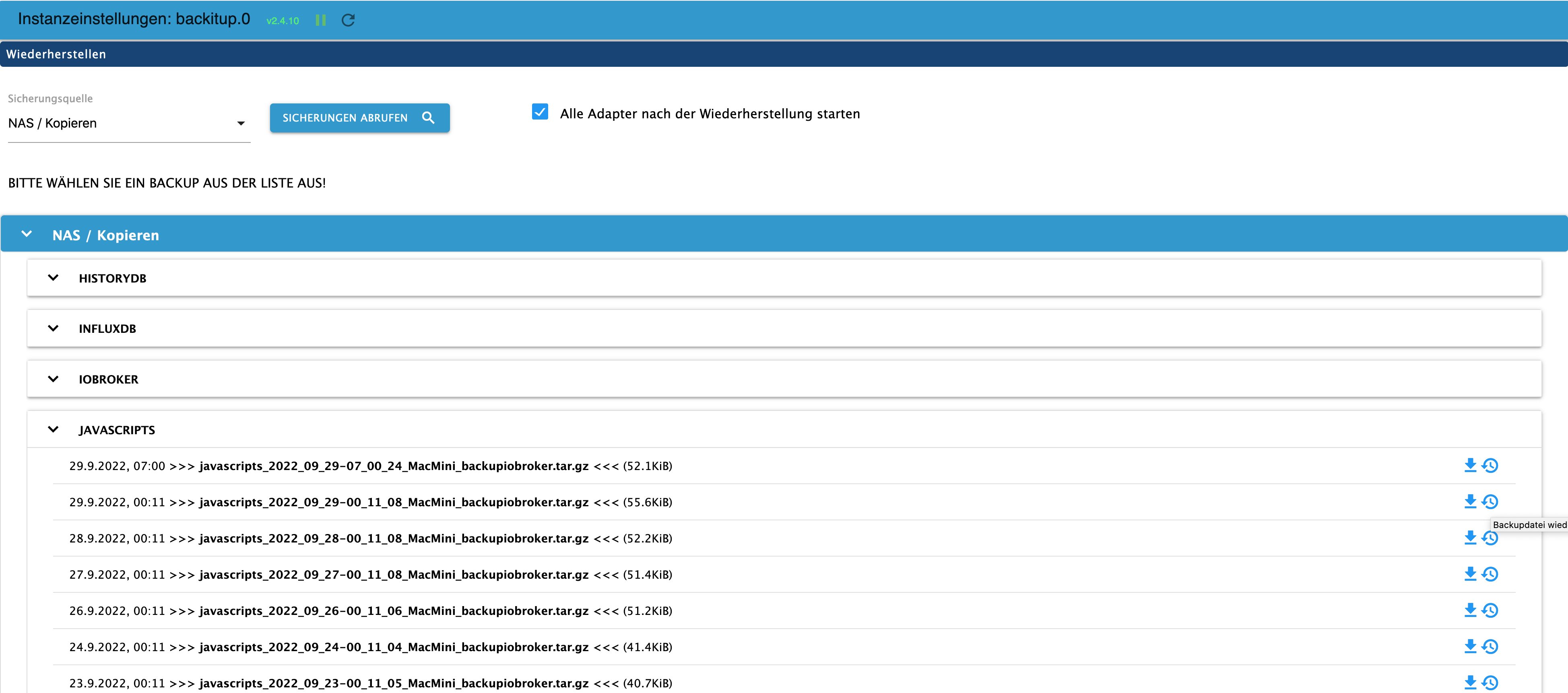
Task: Download the 26.9.2022 javascripts backup
Action: 1470,610
